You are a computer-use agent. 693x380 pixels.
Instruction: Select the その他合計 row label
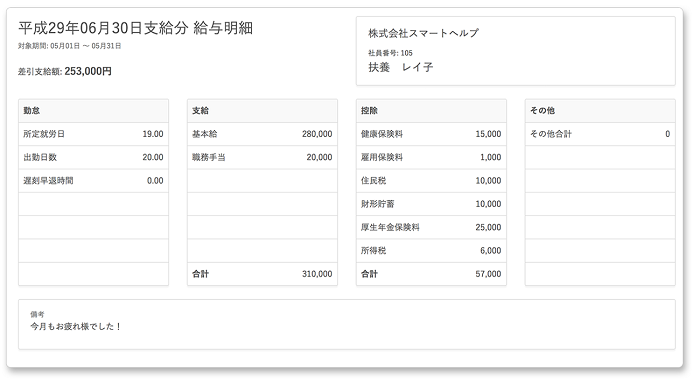551,134
